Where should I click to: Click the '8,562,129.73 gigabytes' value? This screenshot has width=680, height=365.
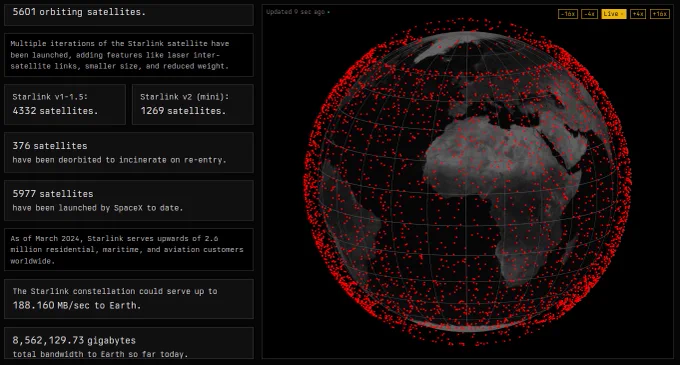click(74, 340)
